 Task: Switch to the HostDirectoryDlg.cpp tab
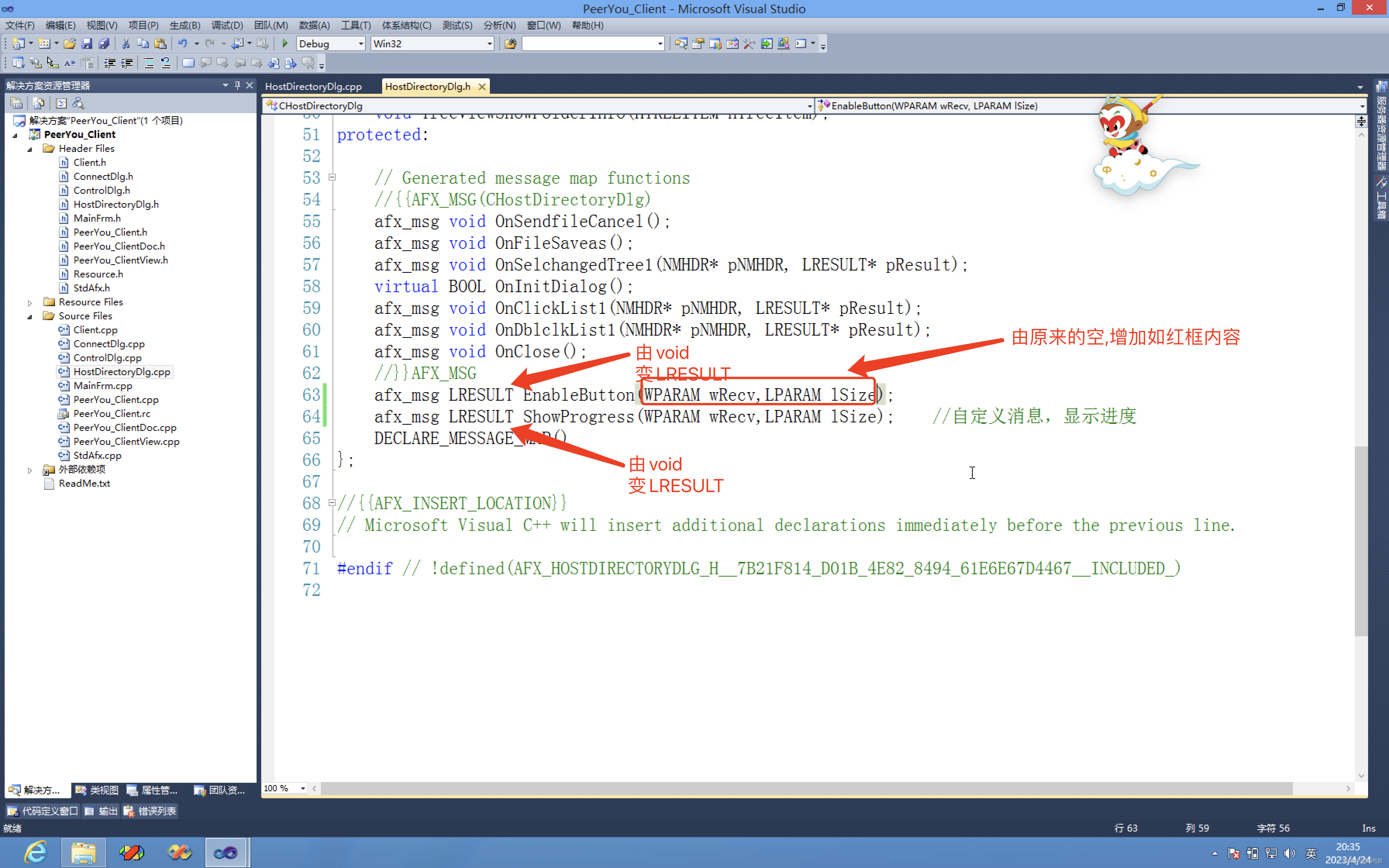314,86
